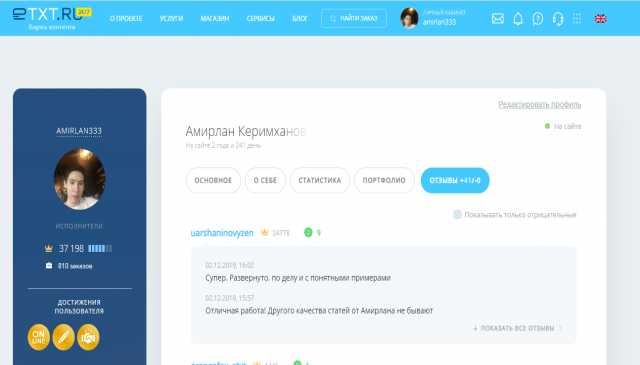Click the handshake achievement badge
The image size is (640, 365).
(x=88, y=337)
